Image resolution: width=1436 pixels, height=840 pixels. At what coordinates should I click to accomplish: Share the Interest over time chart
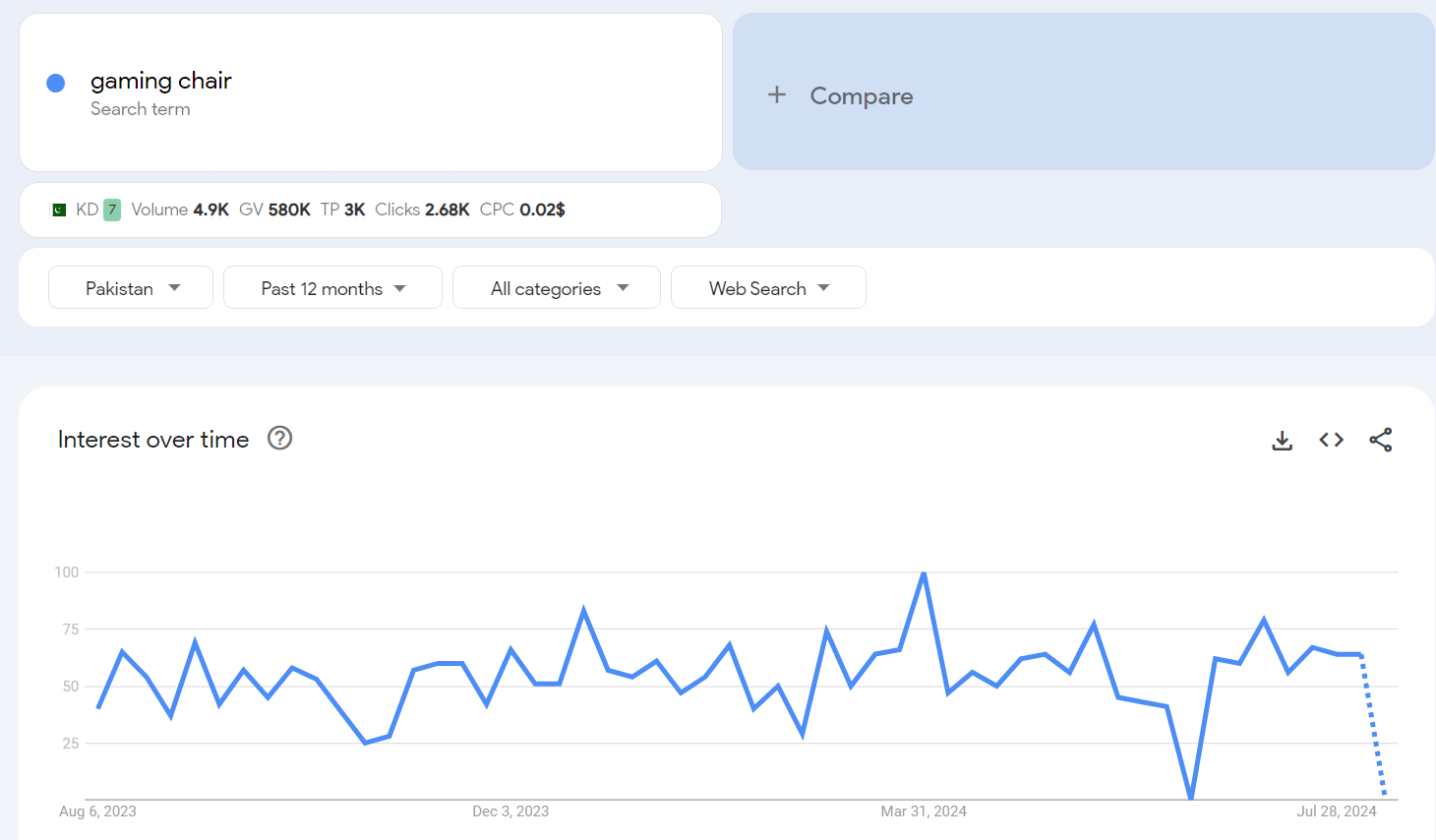coord(1380,440)
